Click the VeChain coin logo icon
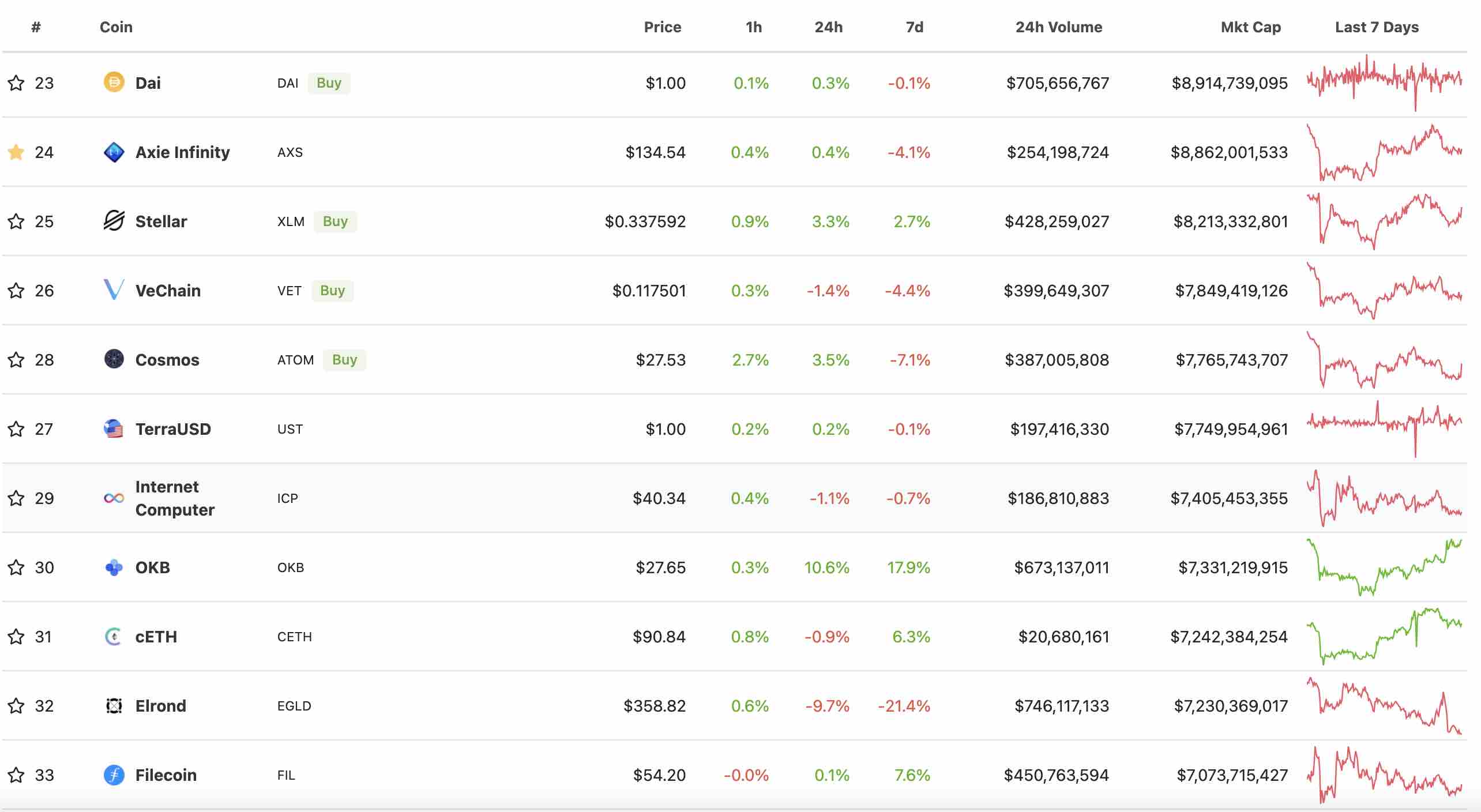Screen dimensions: 1481x812 coord(114,290)
